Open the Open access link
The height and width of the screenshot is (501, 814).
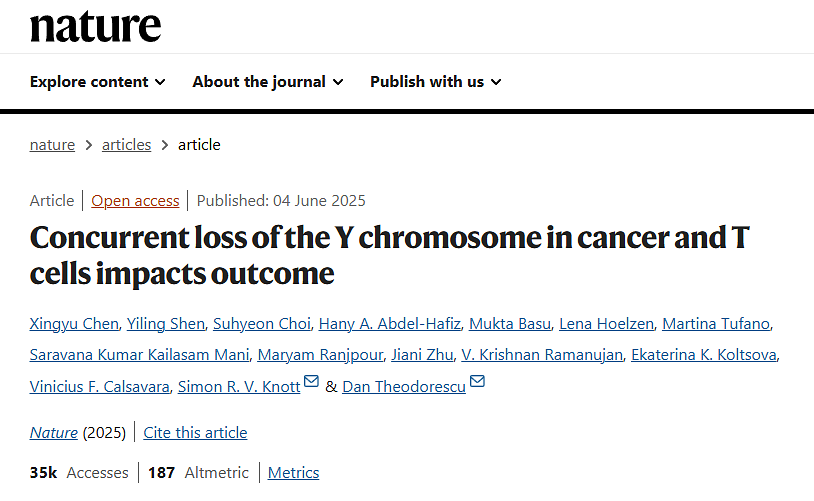point(135,201)
